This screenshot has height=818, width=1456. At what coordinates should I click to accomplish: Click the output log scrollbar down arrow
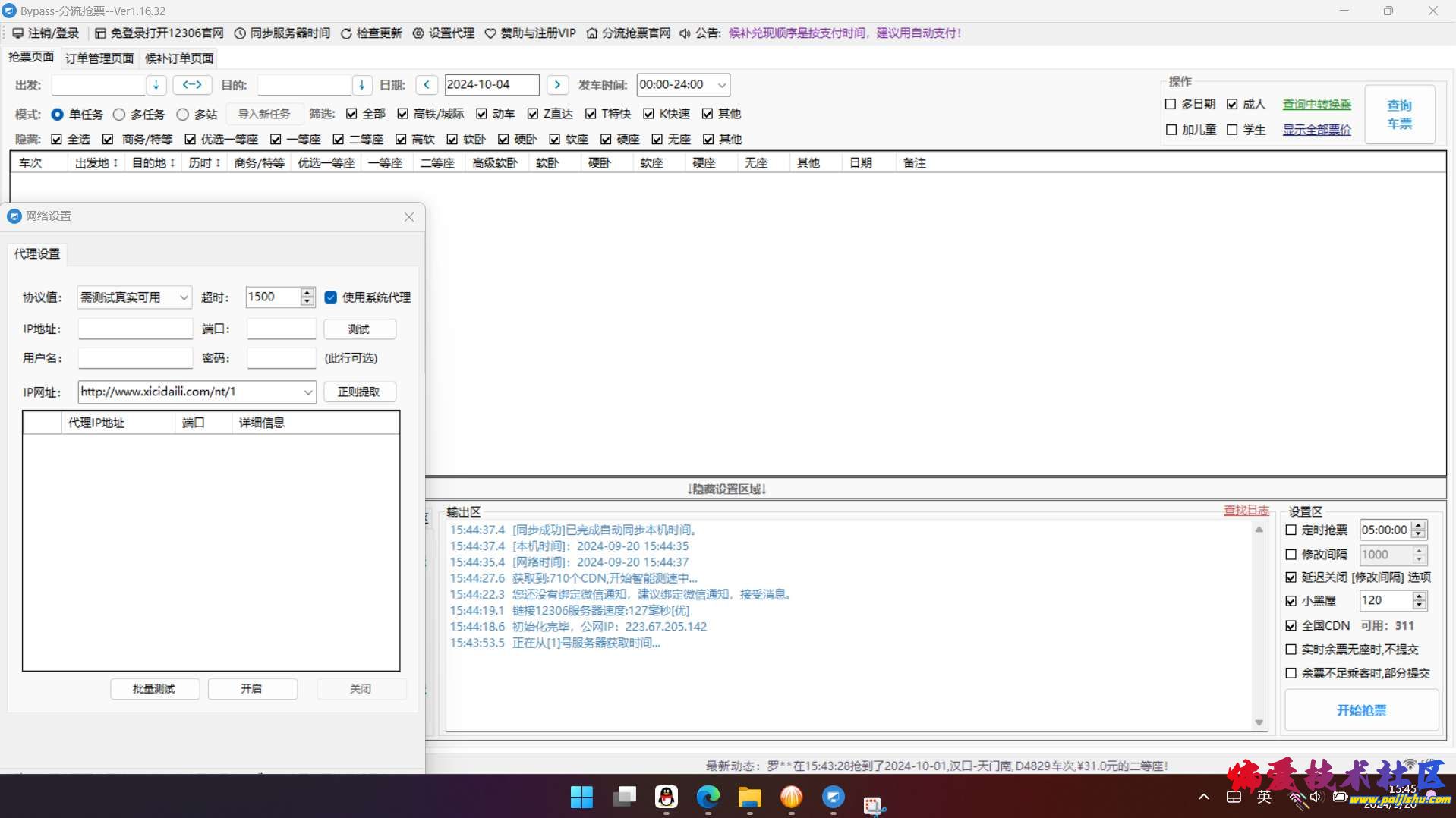[1259, 723]
